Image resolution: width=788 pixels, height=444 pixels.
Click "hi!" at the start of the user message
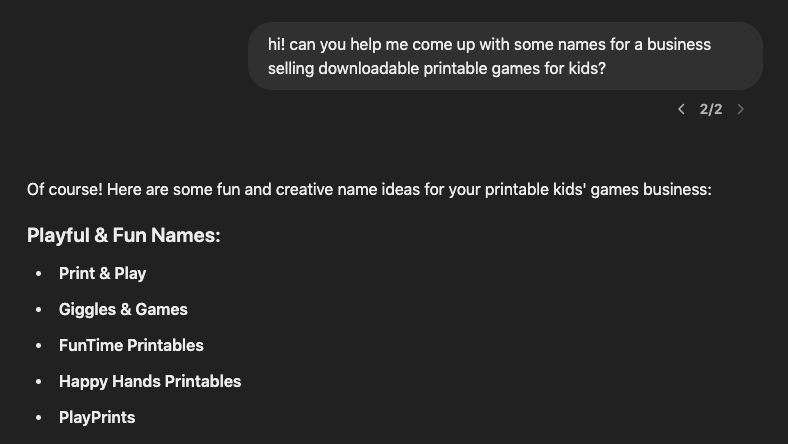(276, 44)
